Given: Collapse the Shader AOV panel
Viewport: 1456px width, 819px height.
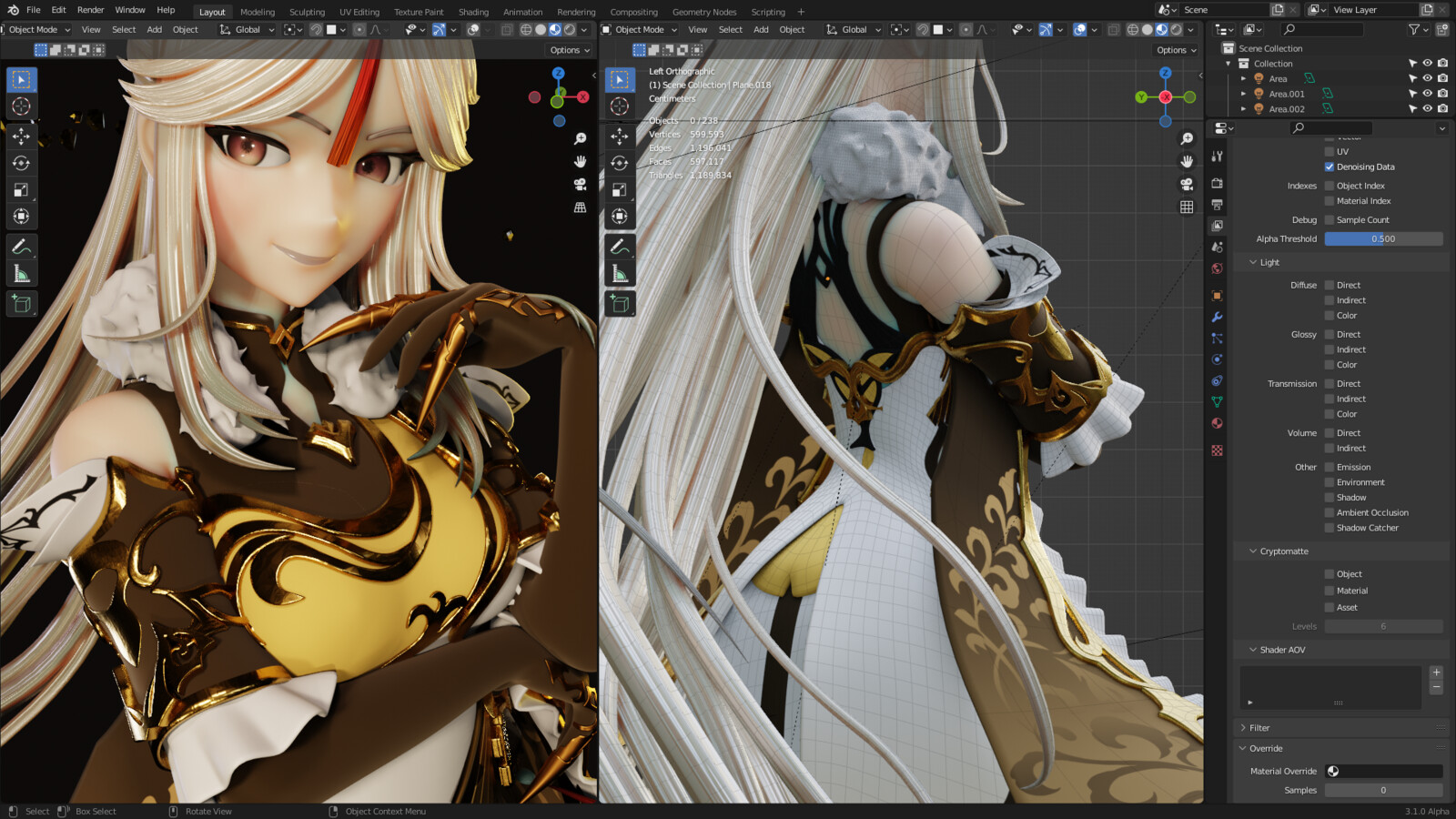Looking at the screenshot, I should (x=1253, y=650).
